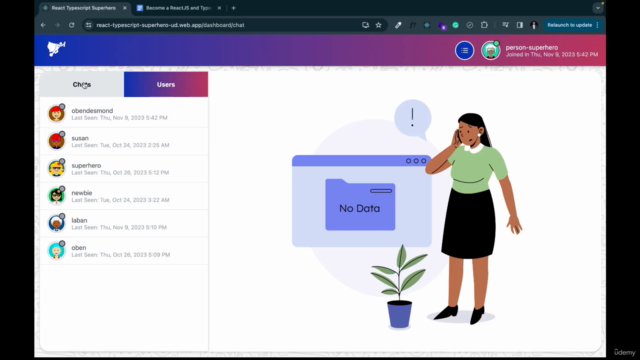
Task: Select user obendesmond avatar
Action: pyautogui.click(x=56, y=113)
